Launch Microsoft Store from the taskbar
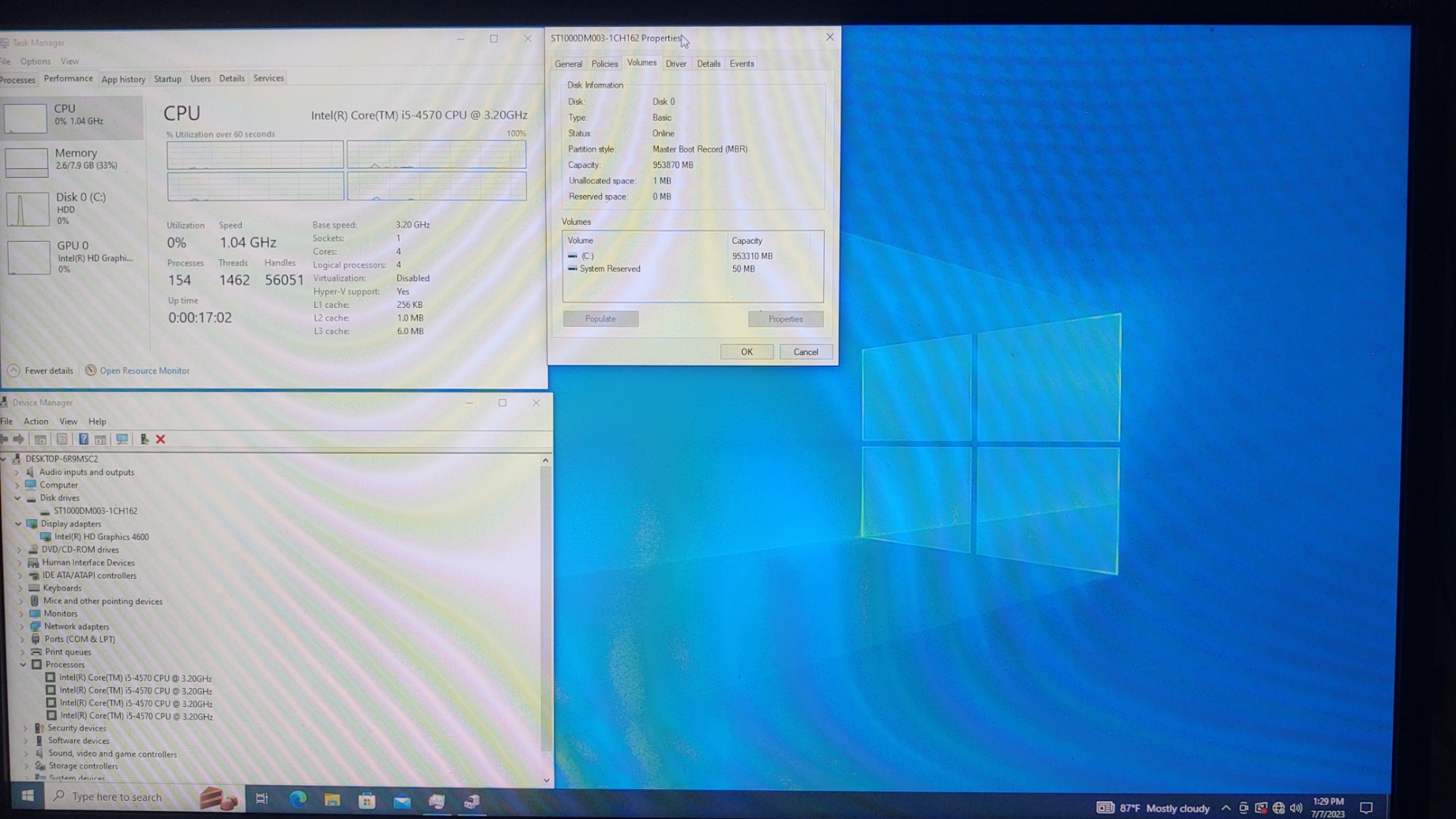This screenshot has height=819, width=1456. (x=367, y=801)
